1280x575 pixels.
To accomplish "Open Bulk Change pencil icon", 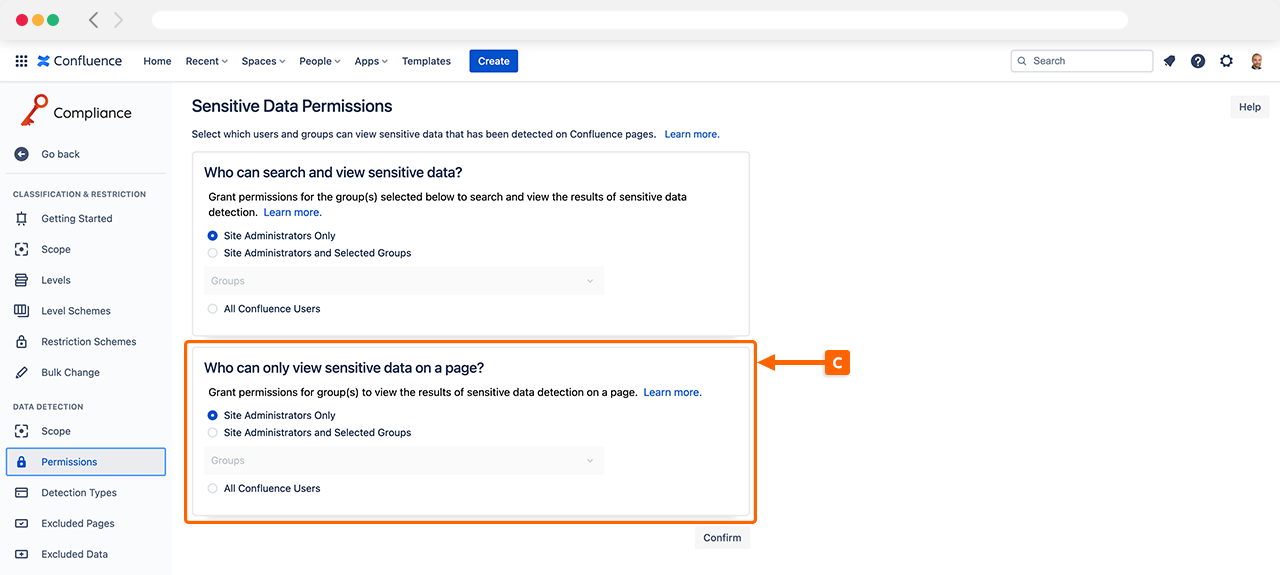I will click(x=21, y=372).
